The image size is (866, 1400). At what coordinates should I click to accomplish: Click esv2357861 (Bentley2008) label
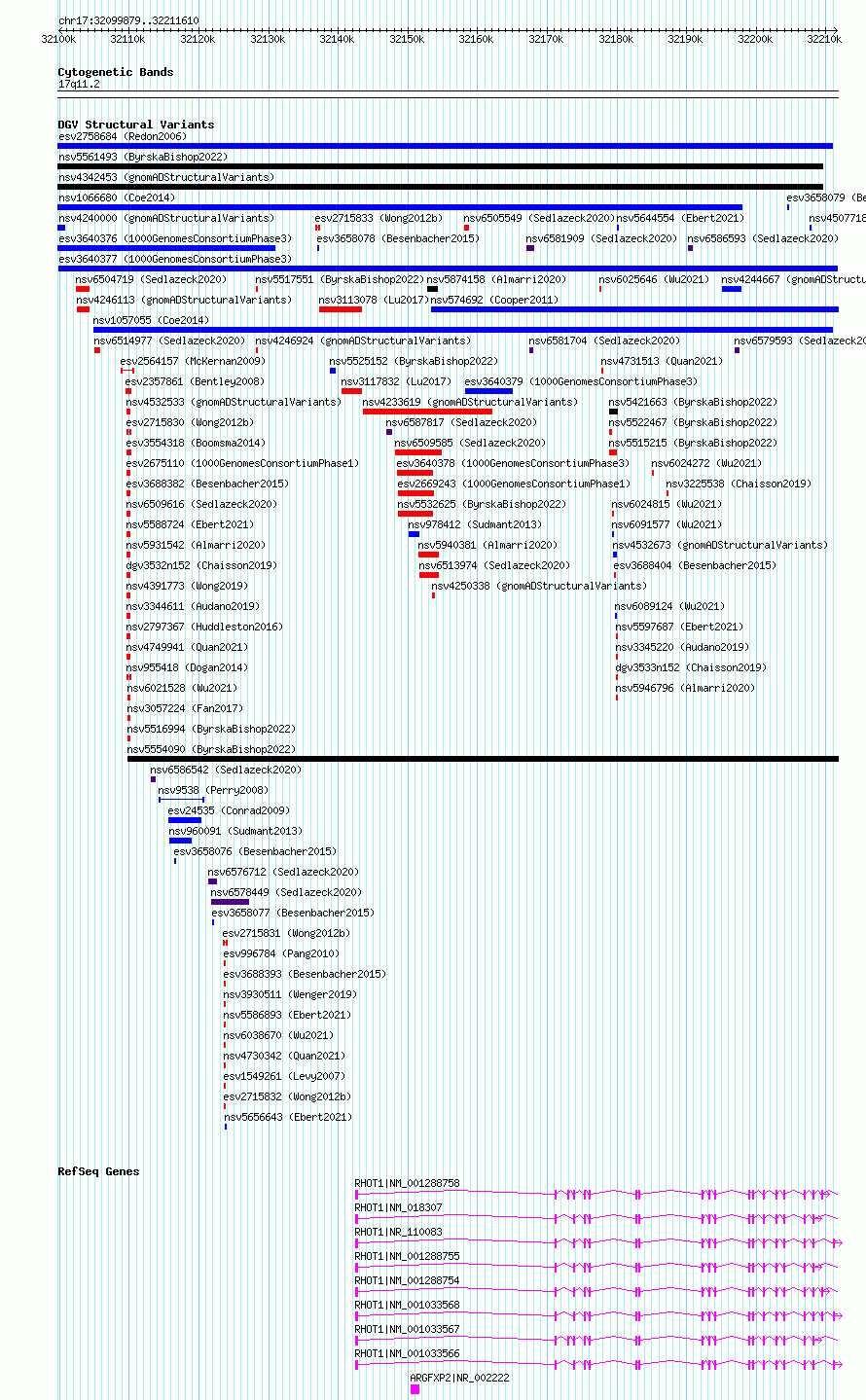tap(195, 381)
